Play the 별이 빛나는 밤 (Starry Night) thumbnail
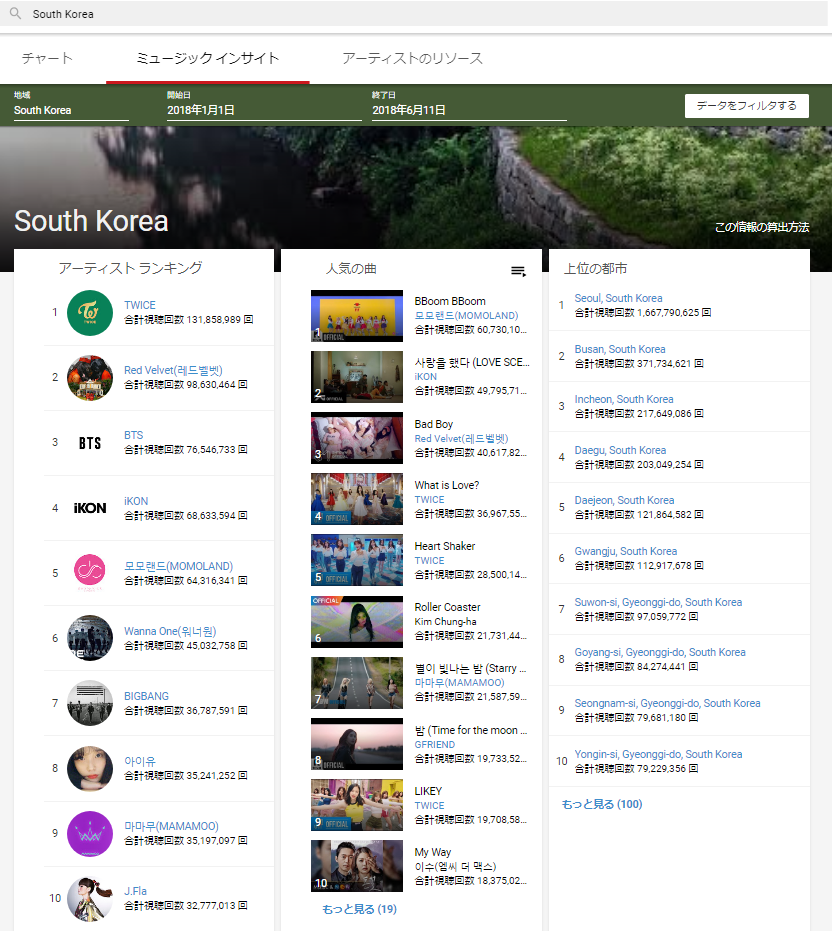 pyautogui.click(x=357, y=683)
